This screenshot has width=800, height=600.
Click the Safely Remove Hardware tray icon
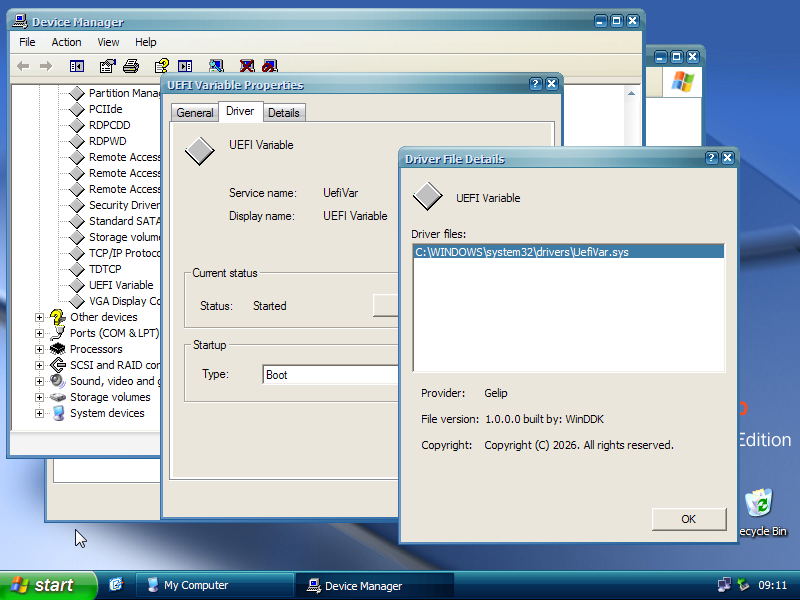[x=743, y=585]
